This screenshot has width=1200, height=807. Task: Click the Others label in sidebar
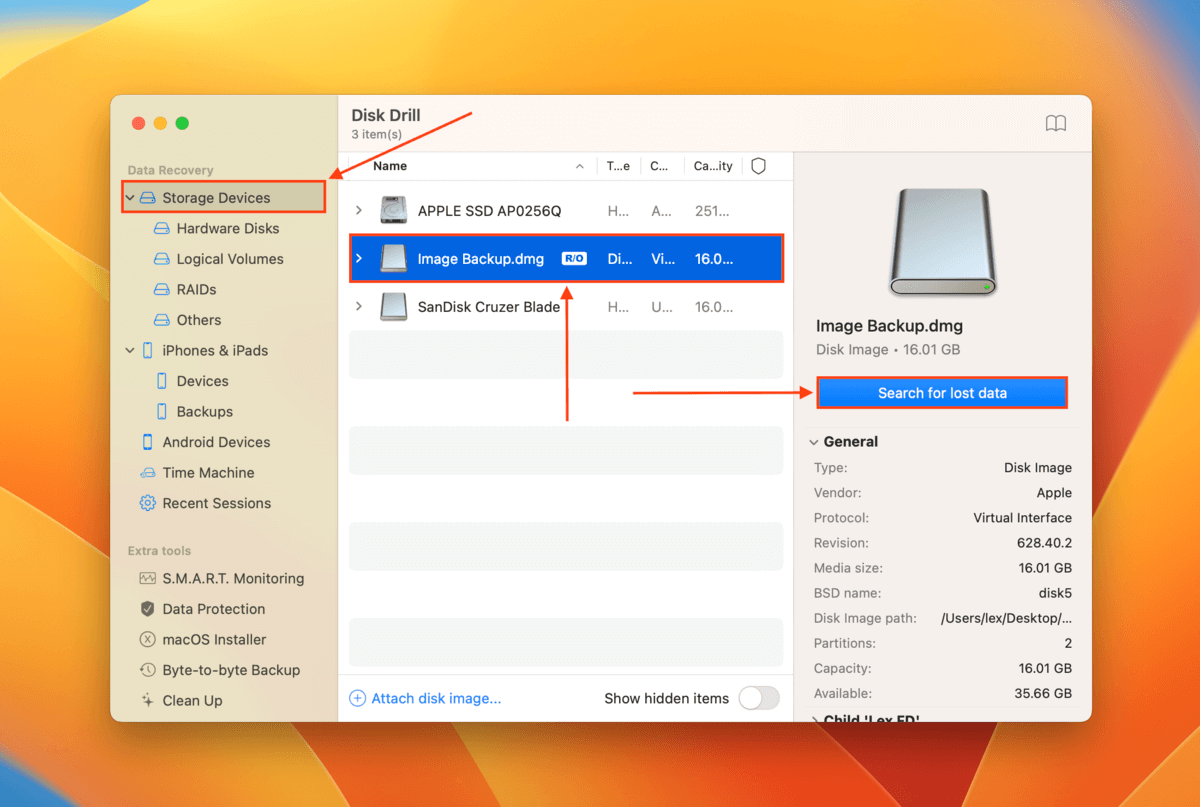tap(199, 320)
